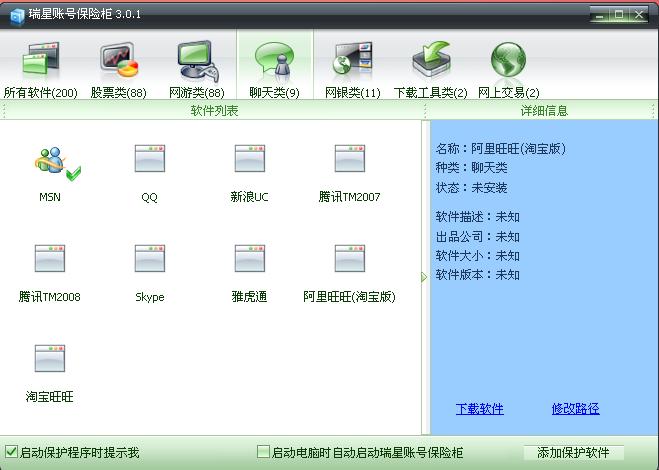Toggle 启动保护程序时提示我 checkbox

tap(11, 452)
